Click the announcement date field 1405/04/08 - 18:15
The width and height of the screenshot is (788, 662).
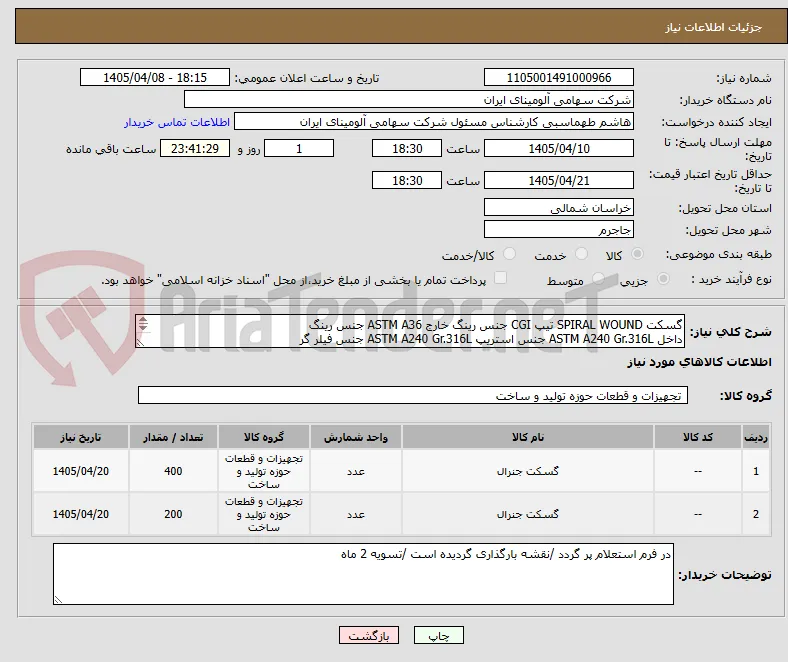[x=155, y=77]
